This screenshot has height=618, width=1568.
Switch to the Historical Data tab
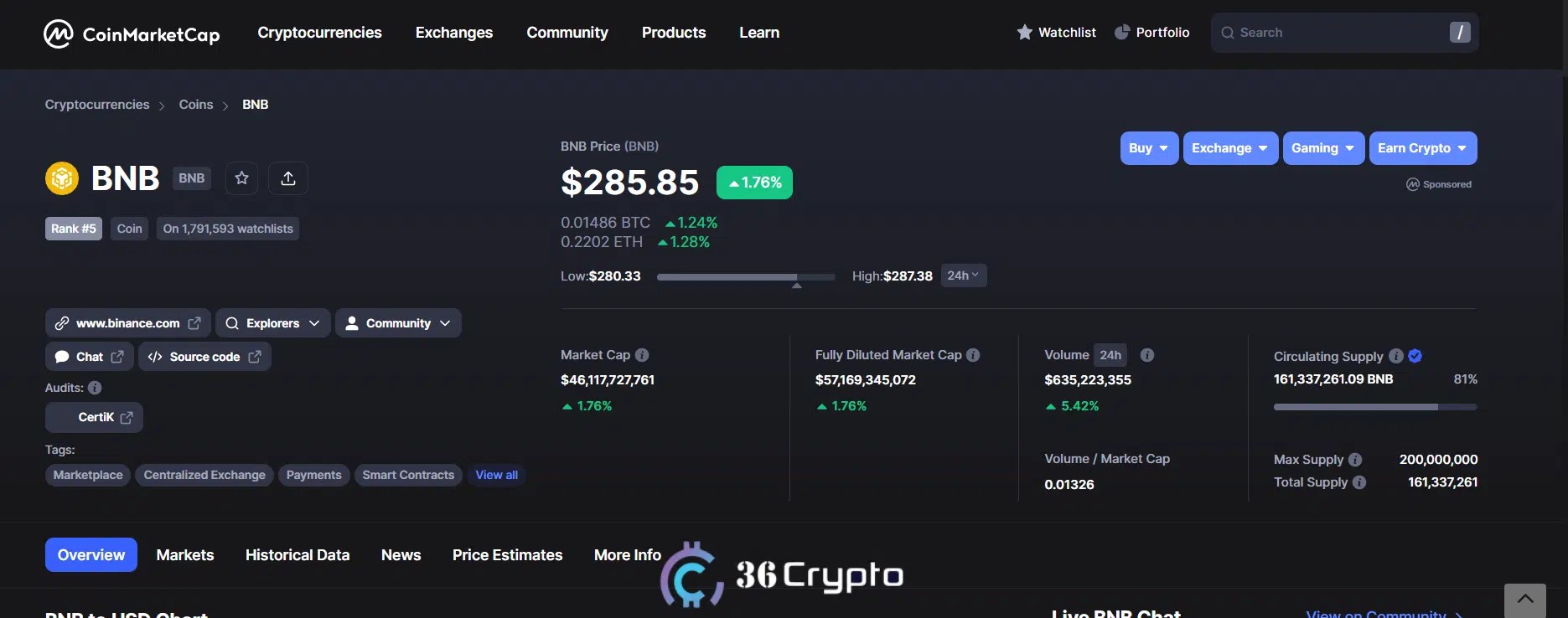(298, 555)
